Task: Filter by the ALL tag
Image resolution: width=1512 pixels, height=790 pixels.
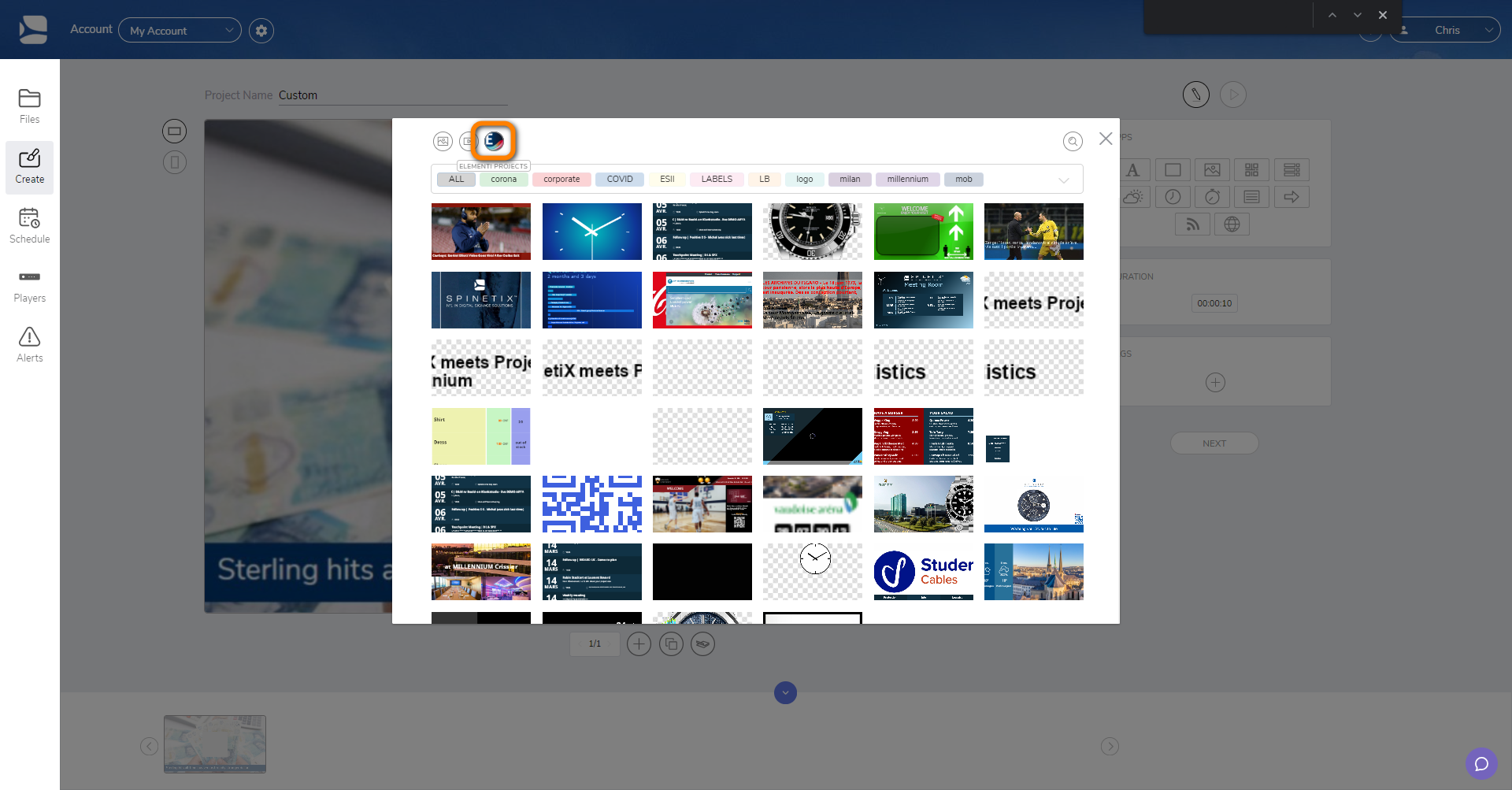Action: [x=456, y=180]
